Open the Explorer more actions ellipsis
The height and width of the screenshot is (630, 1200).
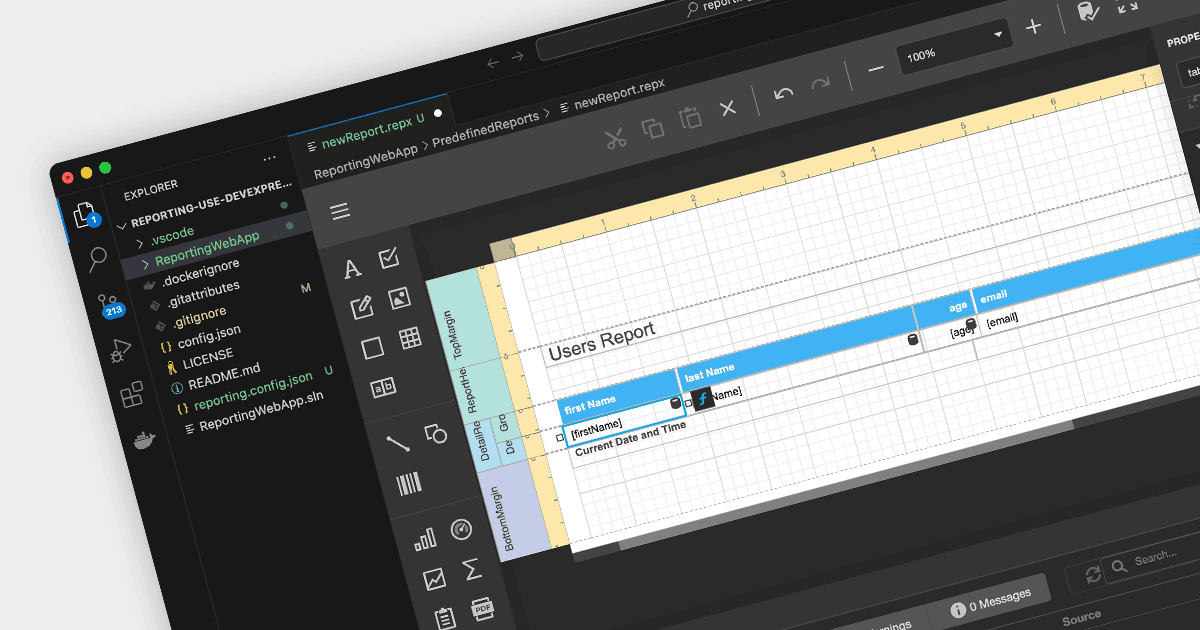(269, 158)
